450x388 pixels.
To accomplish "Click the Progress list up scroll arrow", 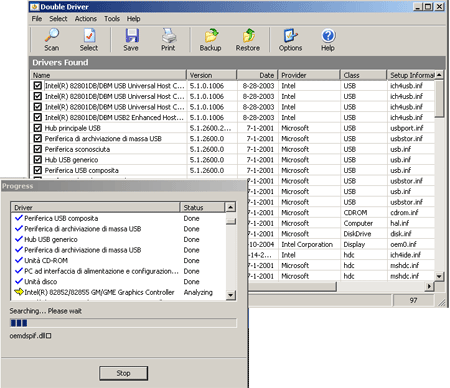I will 231,207.
